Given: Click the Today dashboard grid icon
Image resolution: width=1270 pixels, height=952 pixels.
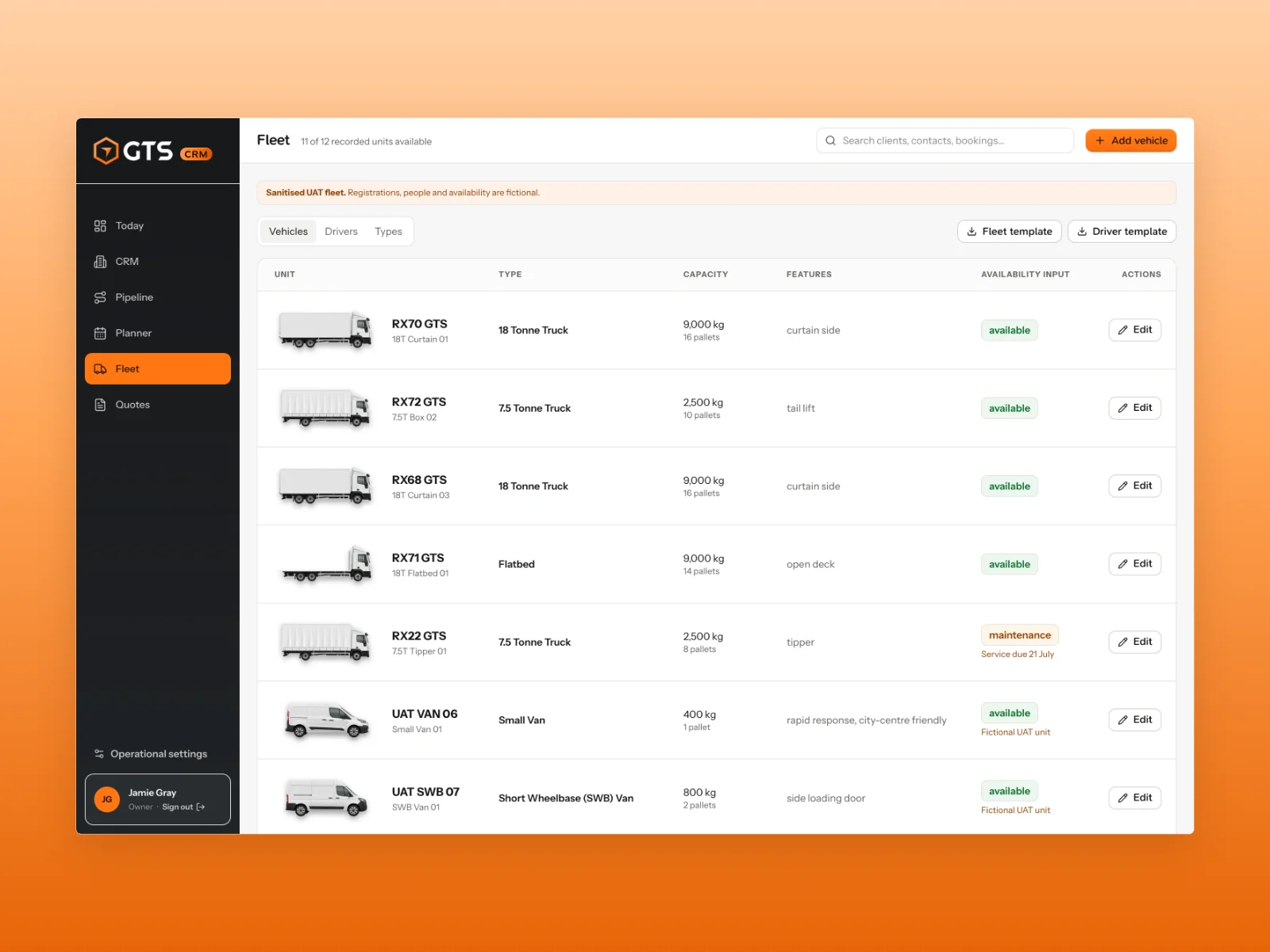Looking at the screenshot, I should pyautogui.click(x=100, y=226).
